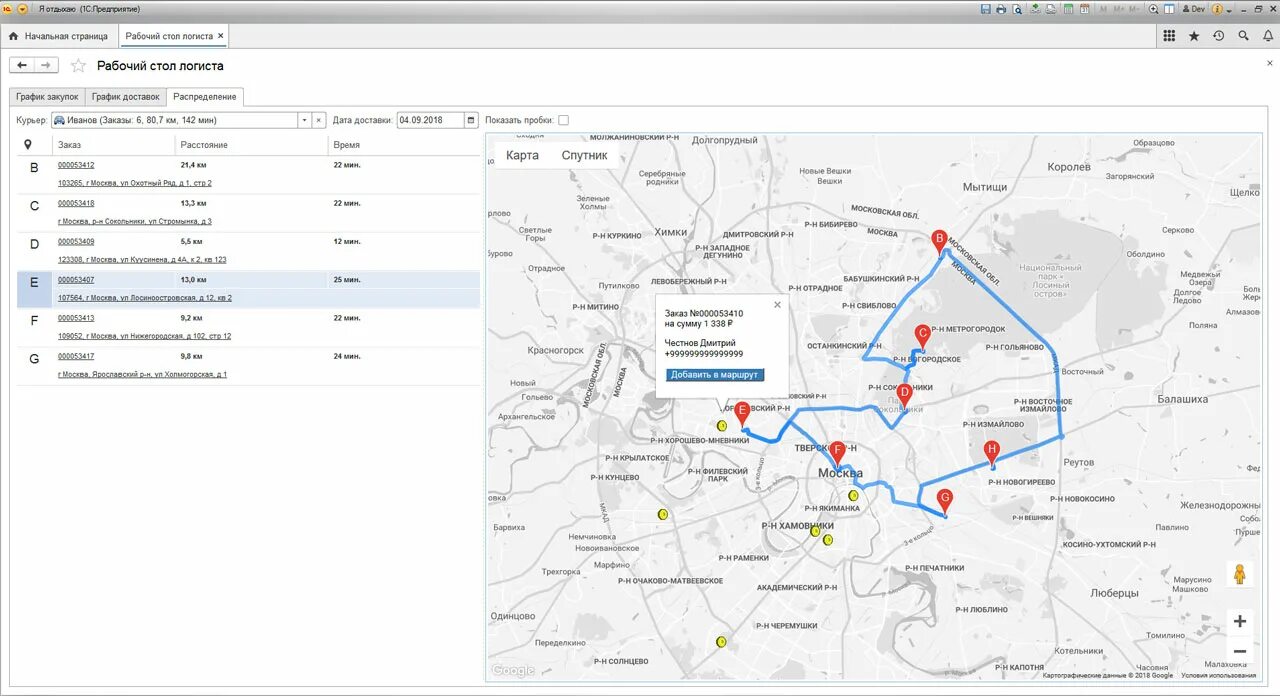The width and height of the screenshot is (1280, 696).
Task: Switch map to Спутник view
Action: (x=584, y=155)
